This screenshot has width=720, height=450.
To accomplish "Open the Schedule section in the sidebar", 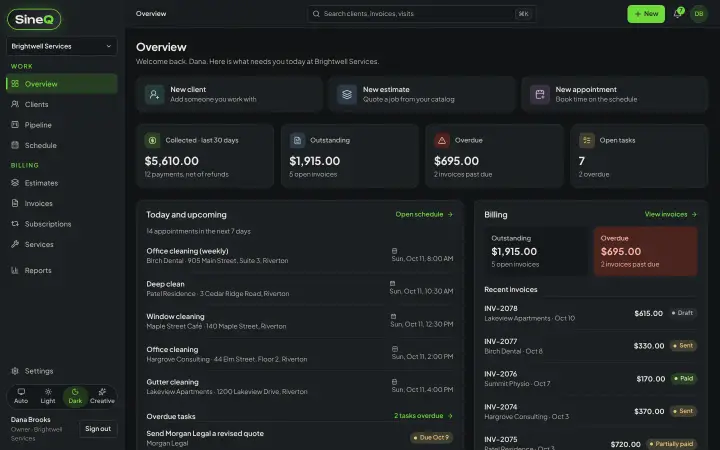I will [x=62, y=145].
